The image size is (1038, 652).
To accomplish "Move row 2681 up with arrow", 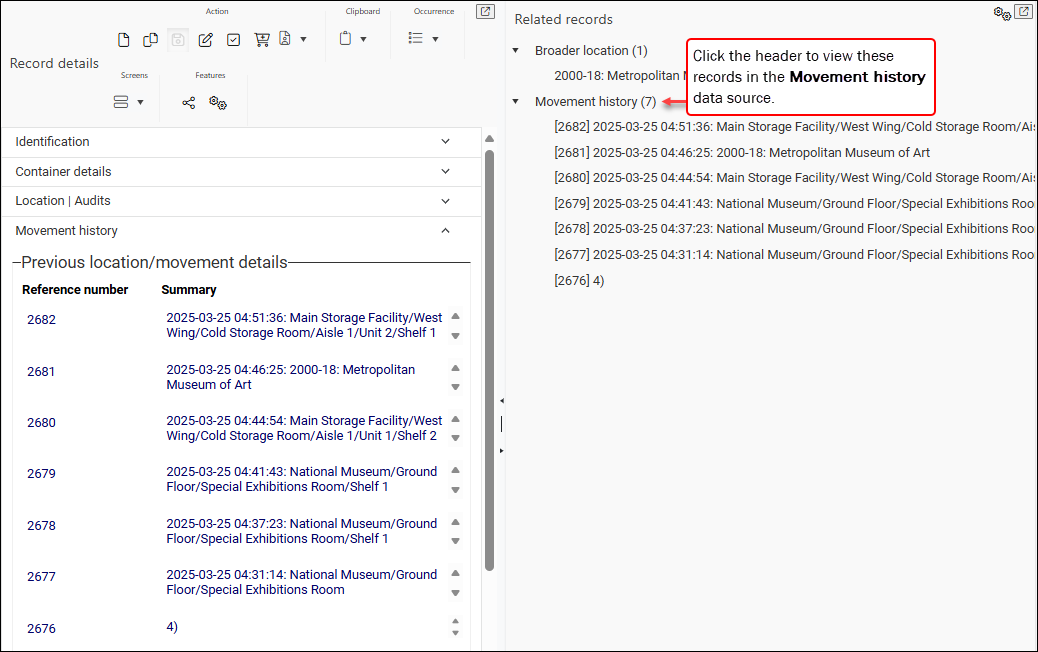I will (455, 368).
